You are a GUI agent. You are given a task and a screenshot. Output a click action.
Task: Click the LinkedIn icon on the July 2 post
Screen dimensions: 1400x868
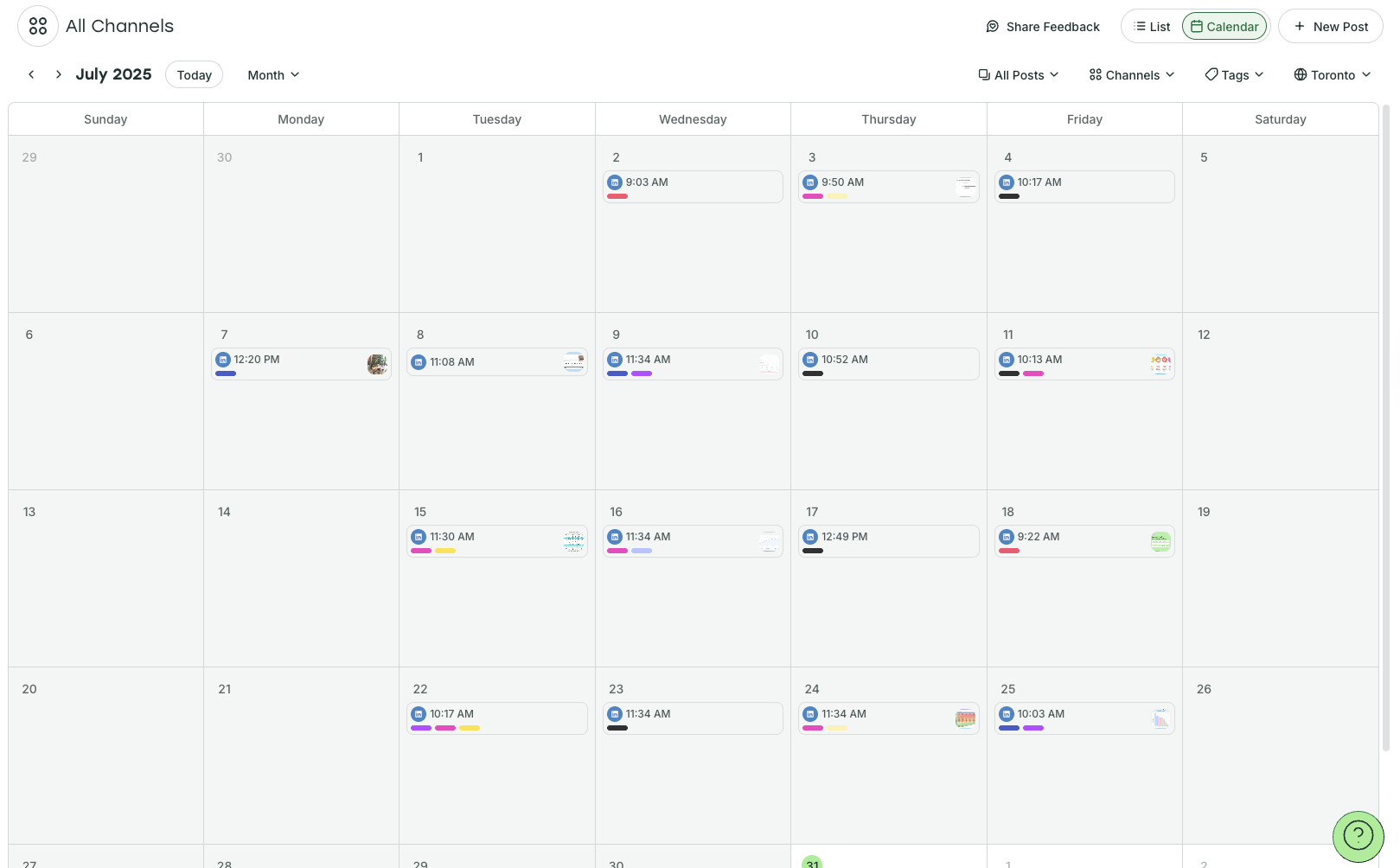[x=616, y=182]
